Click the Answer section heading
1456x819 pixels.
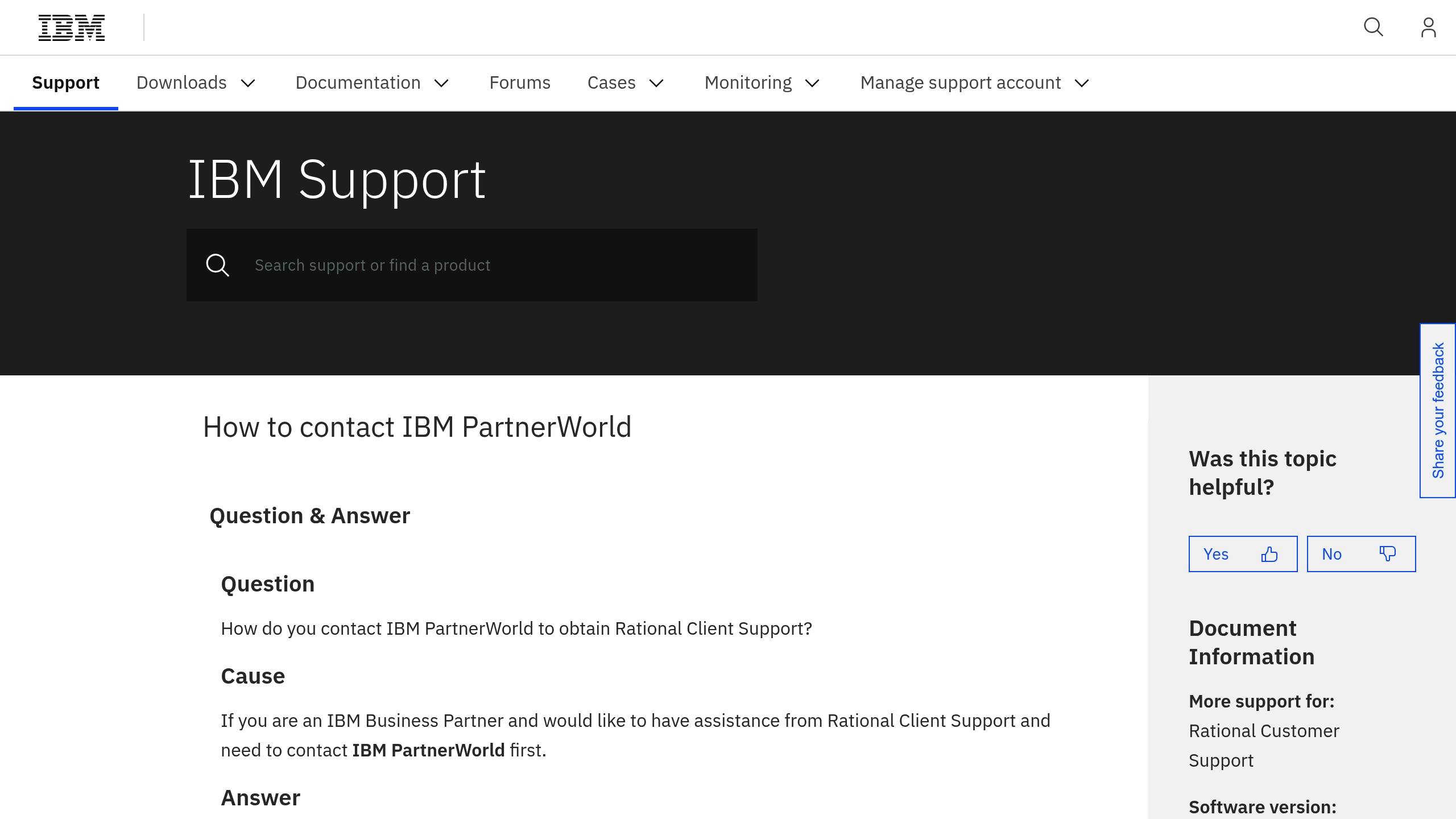(x=260, y=798)
